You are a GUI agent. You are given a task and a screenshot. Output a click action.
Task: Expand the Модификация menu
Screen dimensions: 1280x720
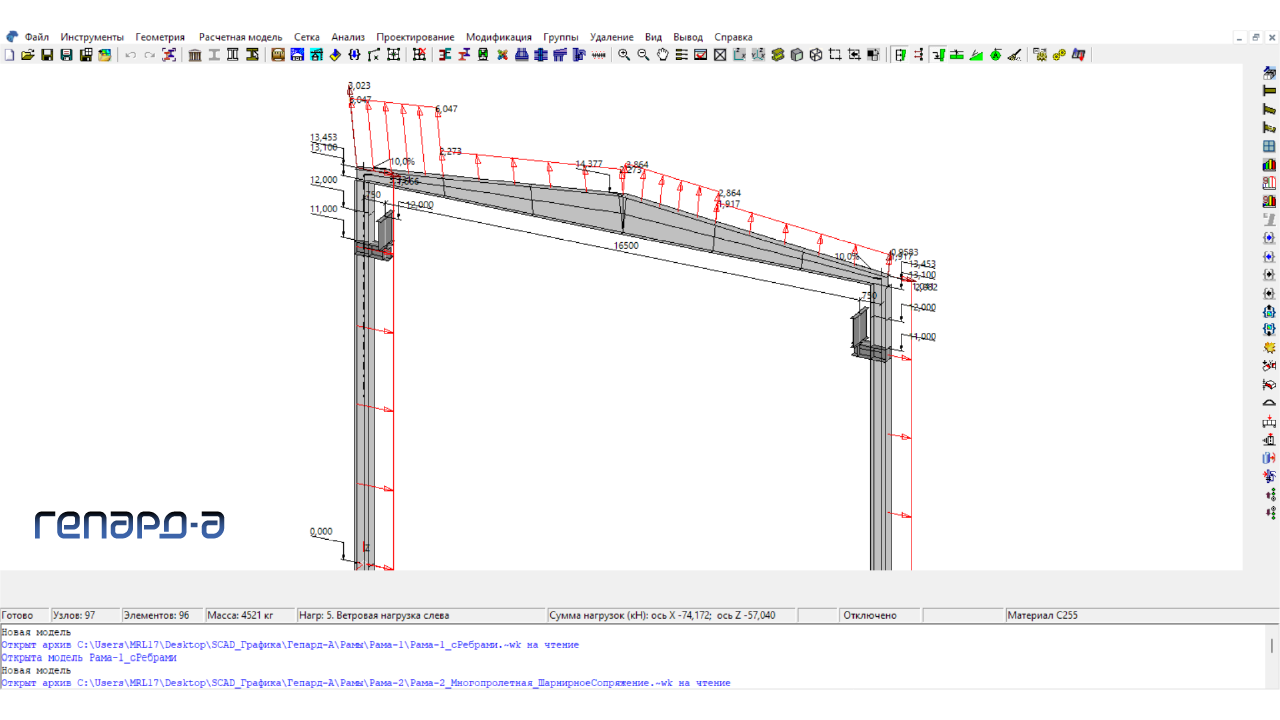pos(499,37)
